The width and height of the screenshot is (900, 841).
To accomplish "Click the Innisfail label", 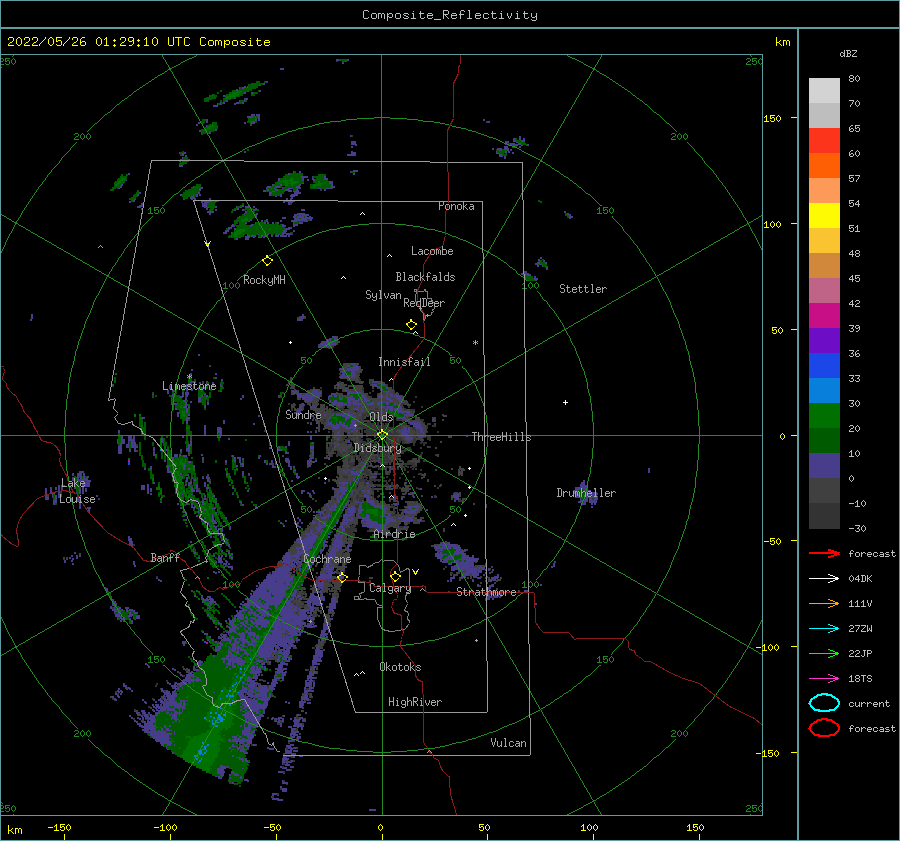I will (x=404, y=362).
